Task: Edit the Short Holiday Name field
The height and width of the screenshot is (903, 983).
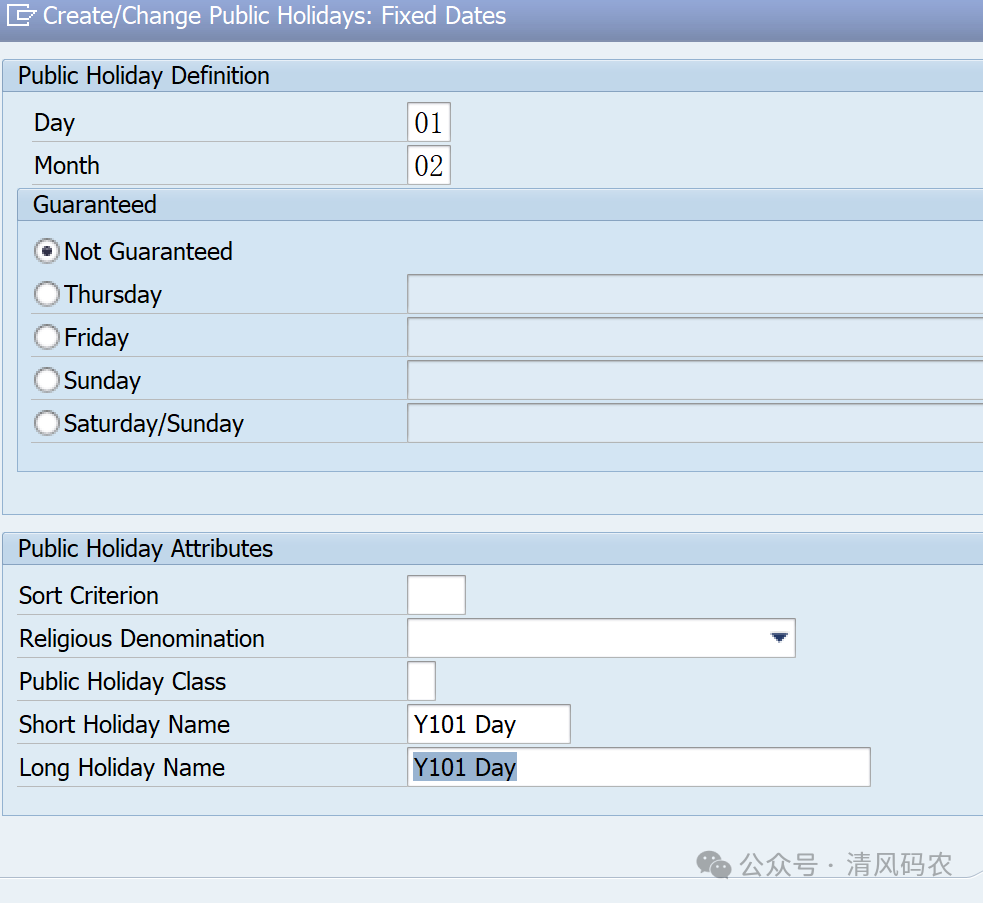Action: tap(489, 724)
